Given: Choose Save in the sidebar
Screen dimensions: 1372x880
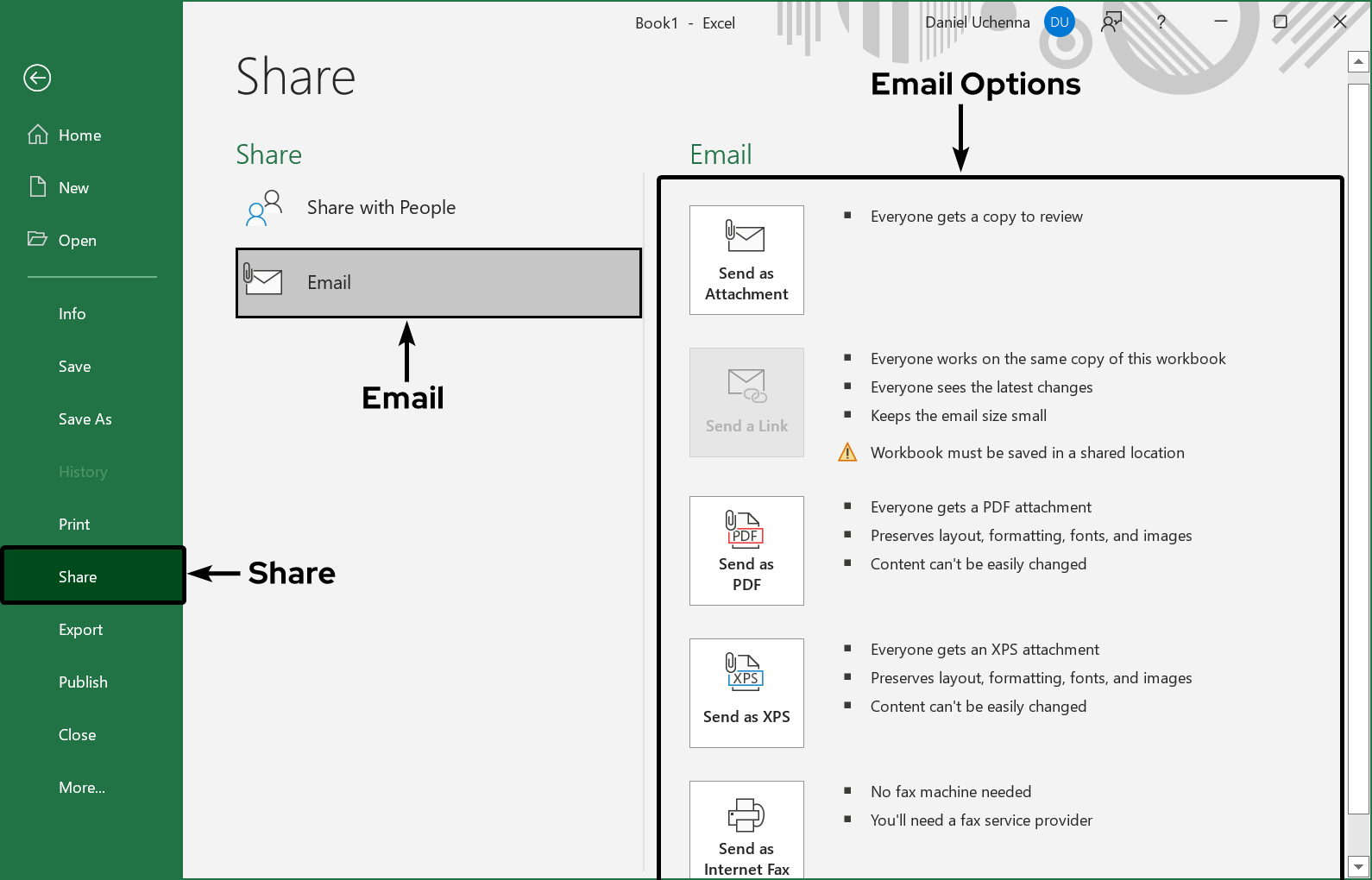Looking at the screenshot, I should point(91,367).
